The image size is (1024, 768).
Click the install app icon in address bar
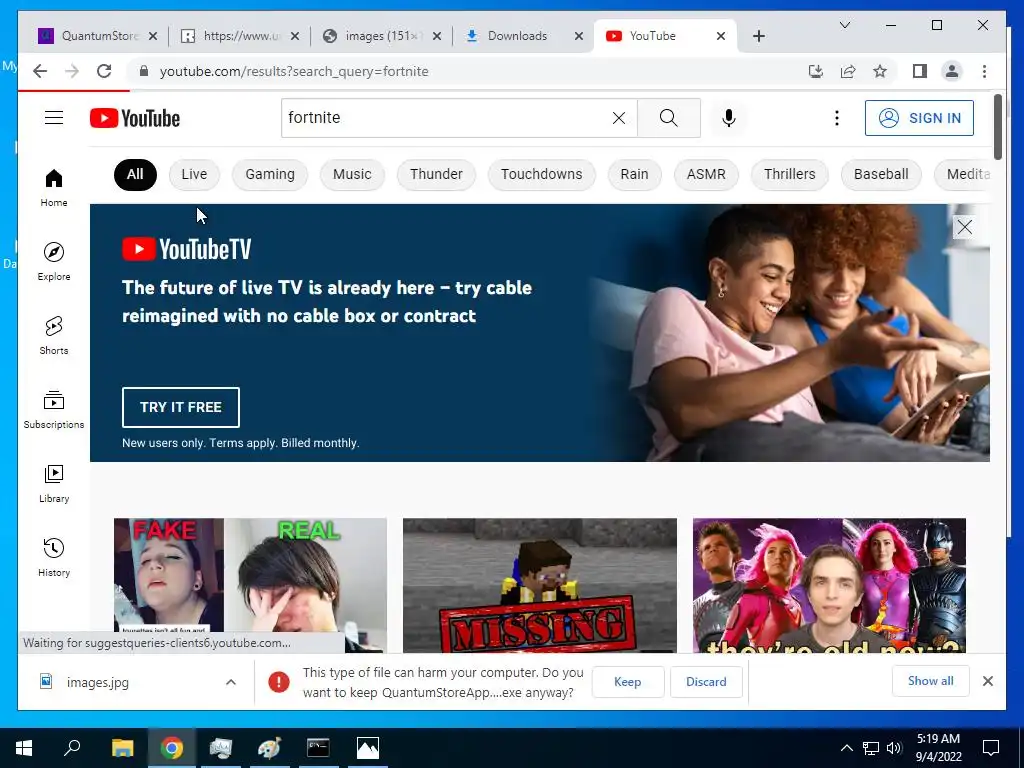tap(816, 71)
